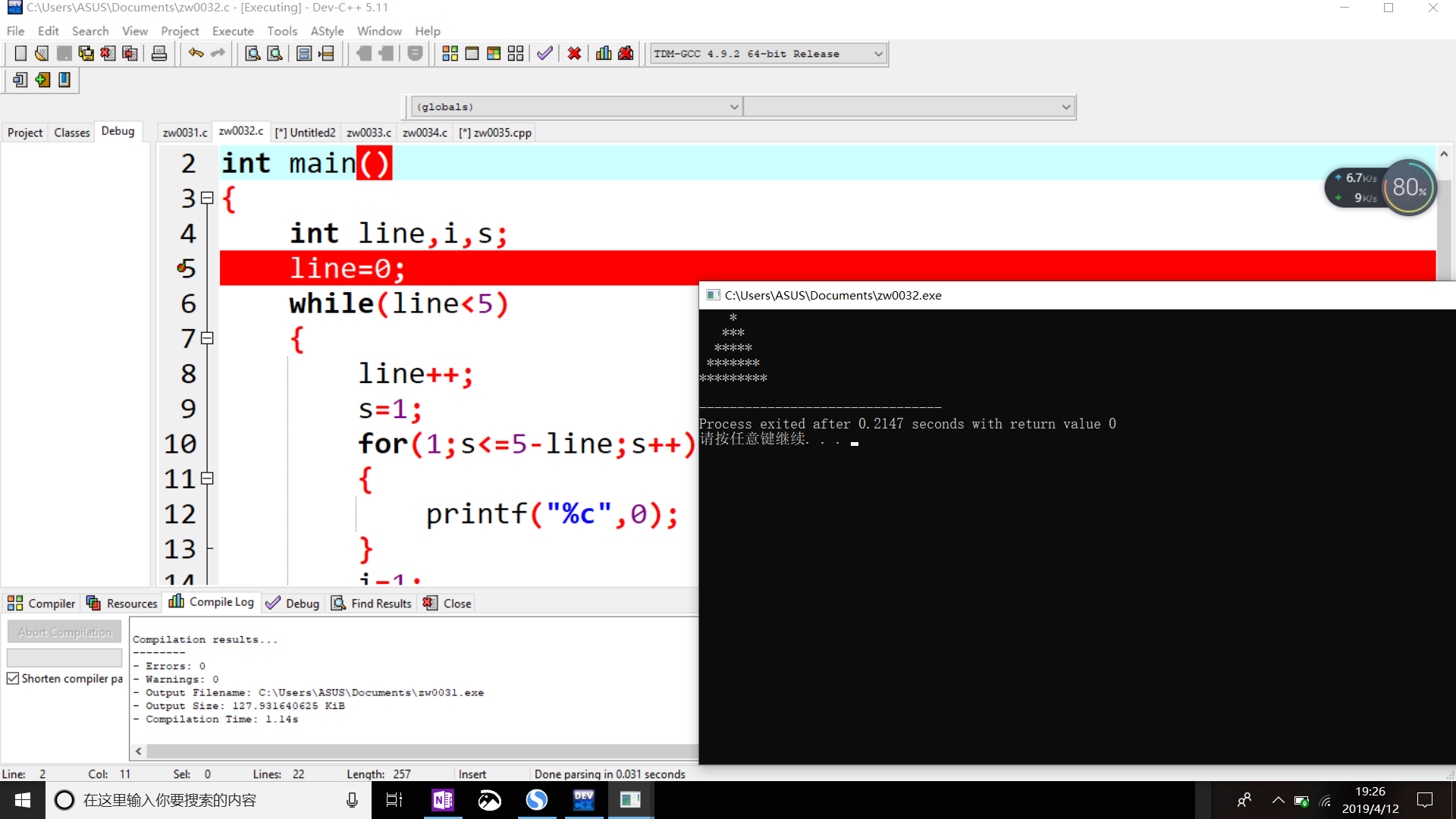The width and height of the screenshot is (1456, 819).
Task: Click the Close button in bottom panel
Action: [447, 604]
